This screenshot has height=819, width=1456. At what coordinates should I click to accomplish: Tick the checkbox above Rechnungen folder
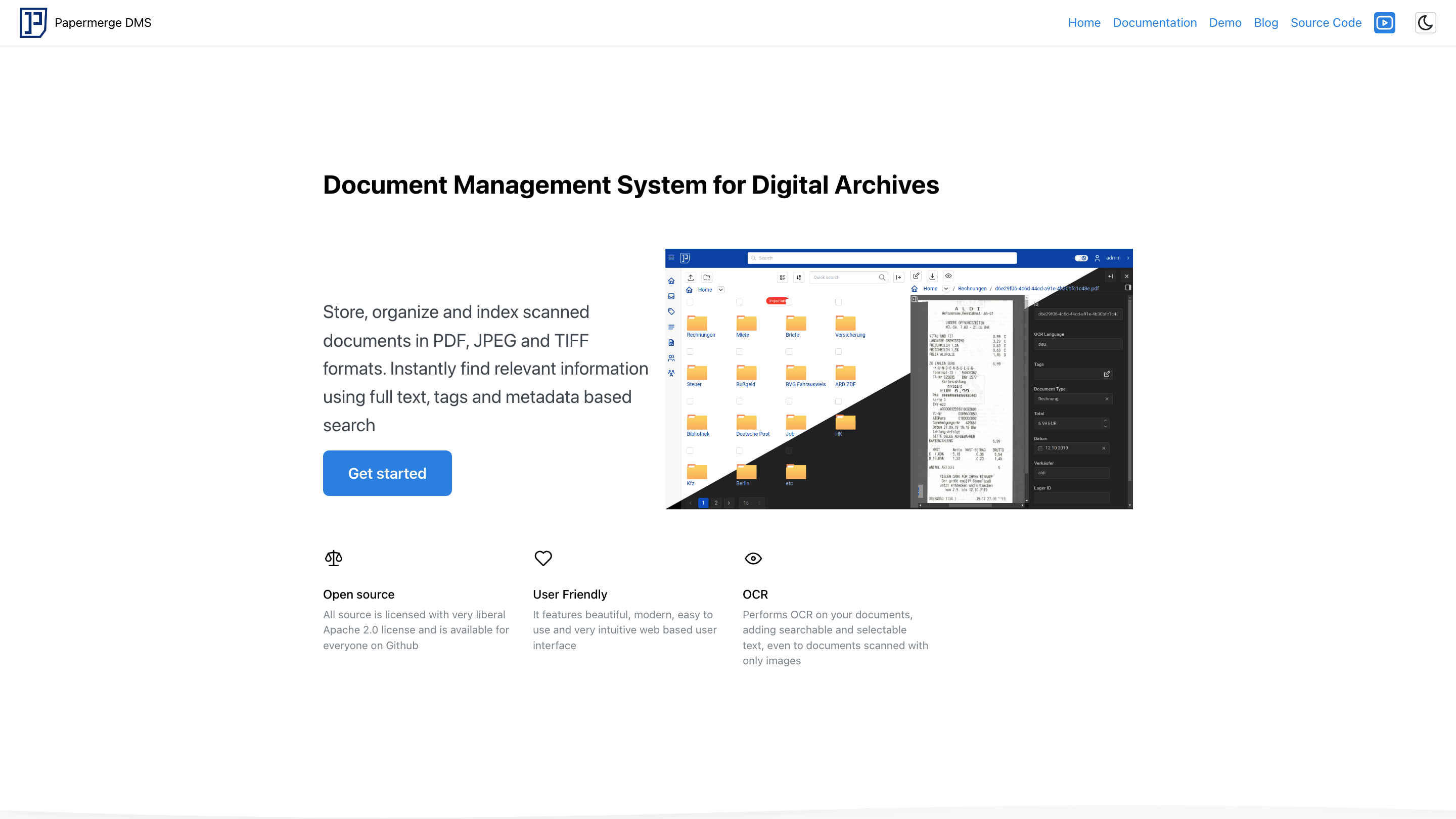[x=690, y=302]
